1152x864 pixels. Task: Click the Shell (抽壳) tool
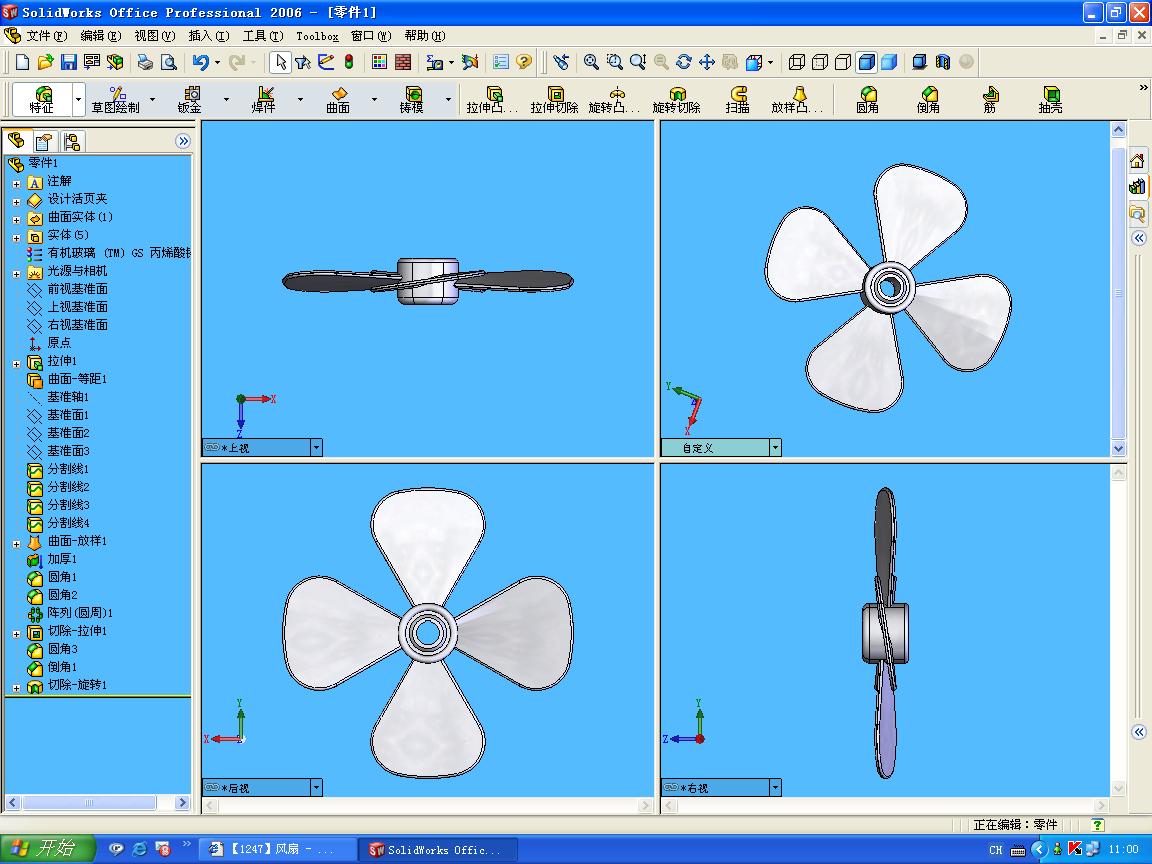click(x=1051, y=99)
